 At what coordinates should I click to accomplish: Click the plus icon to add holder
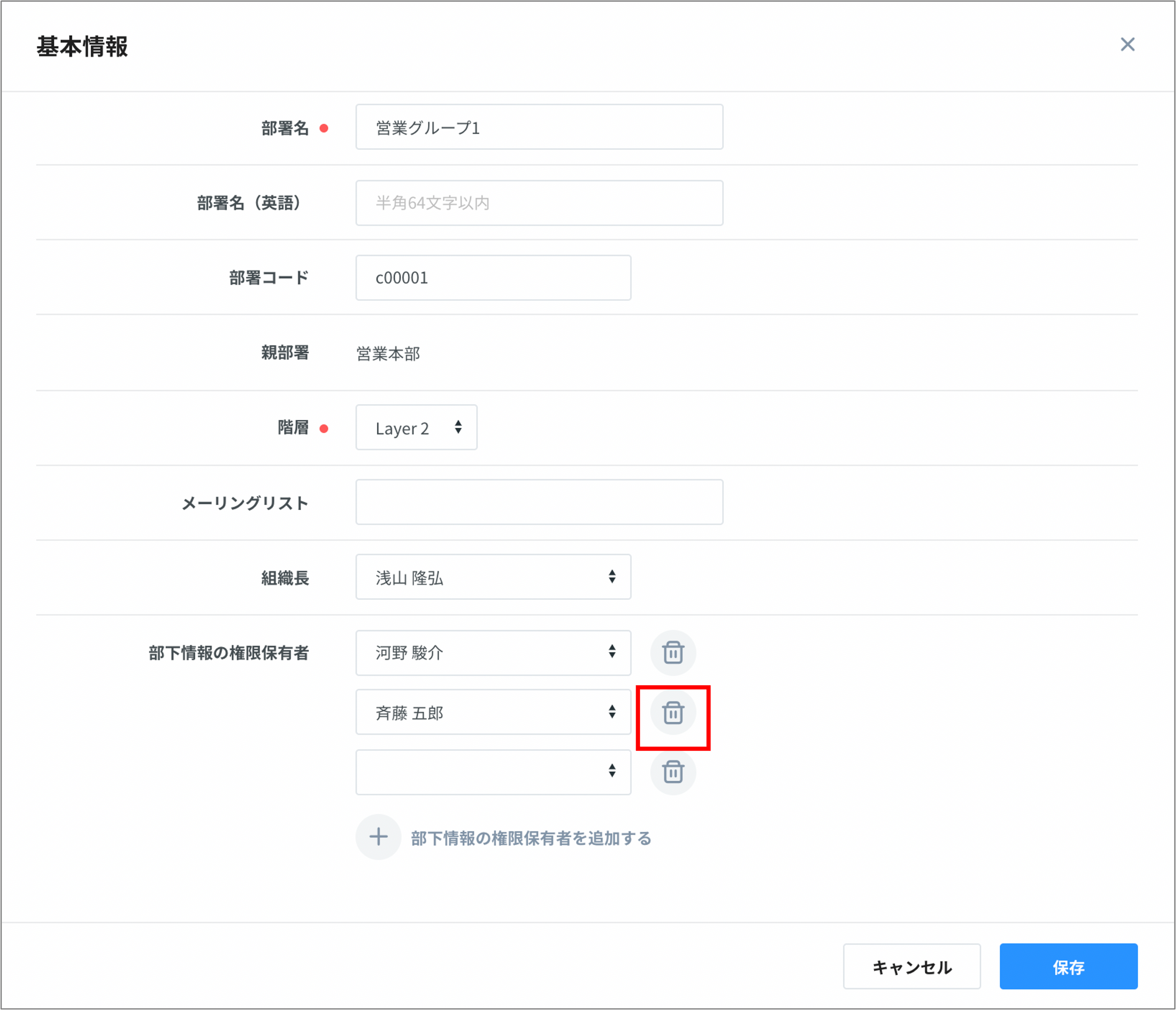tap(378, 837)
